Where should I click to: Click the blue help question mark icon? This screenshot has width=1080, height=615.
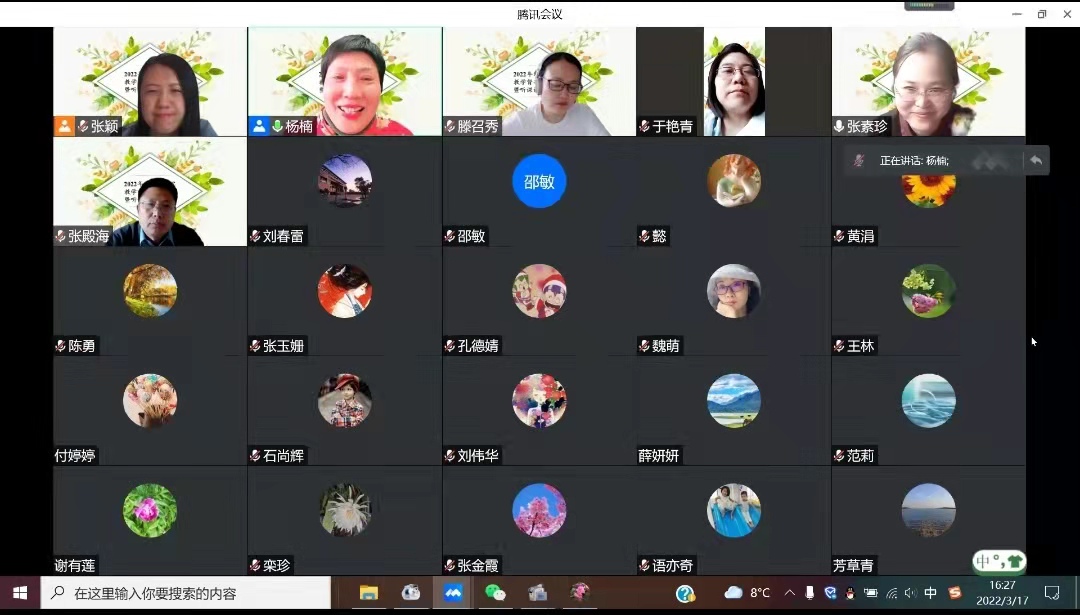(685, 593)
